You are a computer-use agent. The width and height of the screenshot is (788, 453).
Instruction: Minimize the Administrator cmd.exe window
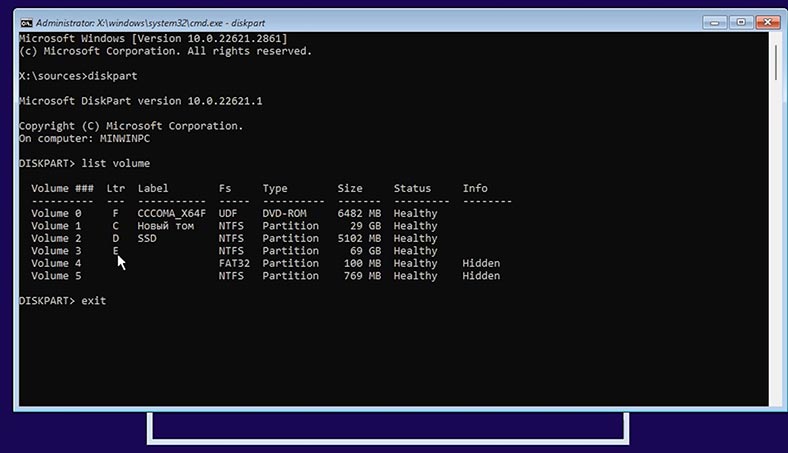click(x=715, y=22)
